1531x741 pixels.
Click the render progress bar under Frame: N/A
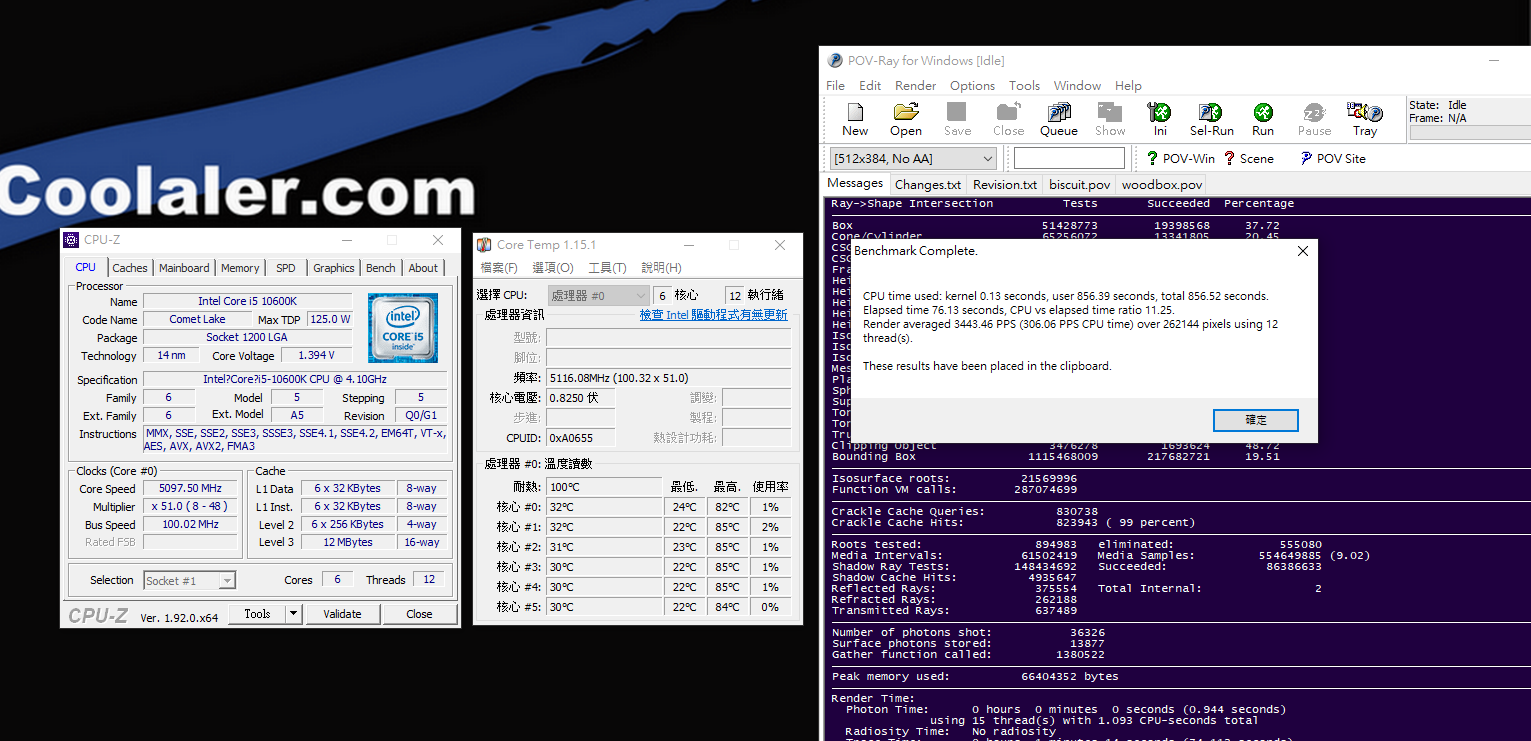click(x=1469, y=132)
